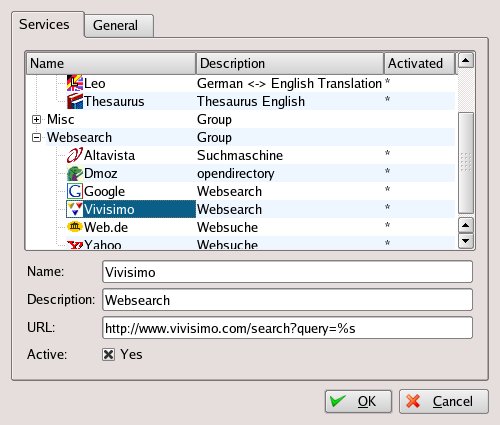
Task: Click the Yahoo logo icon
Action: click(x=75, y=245)
